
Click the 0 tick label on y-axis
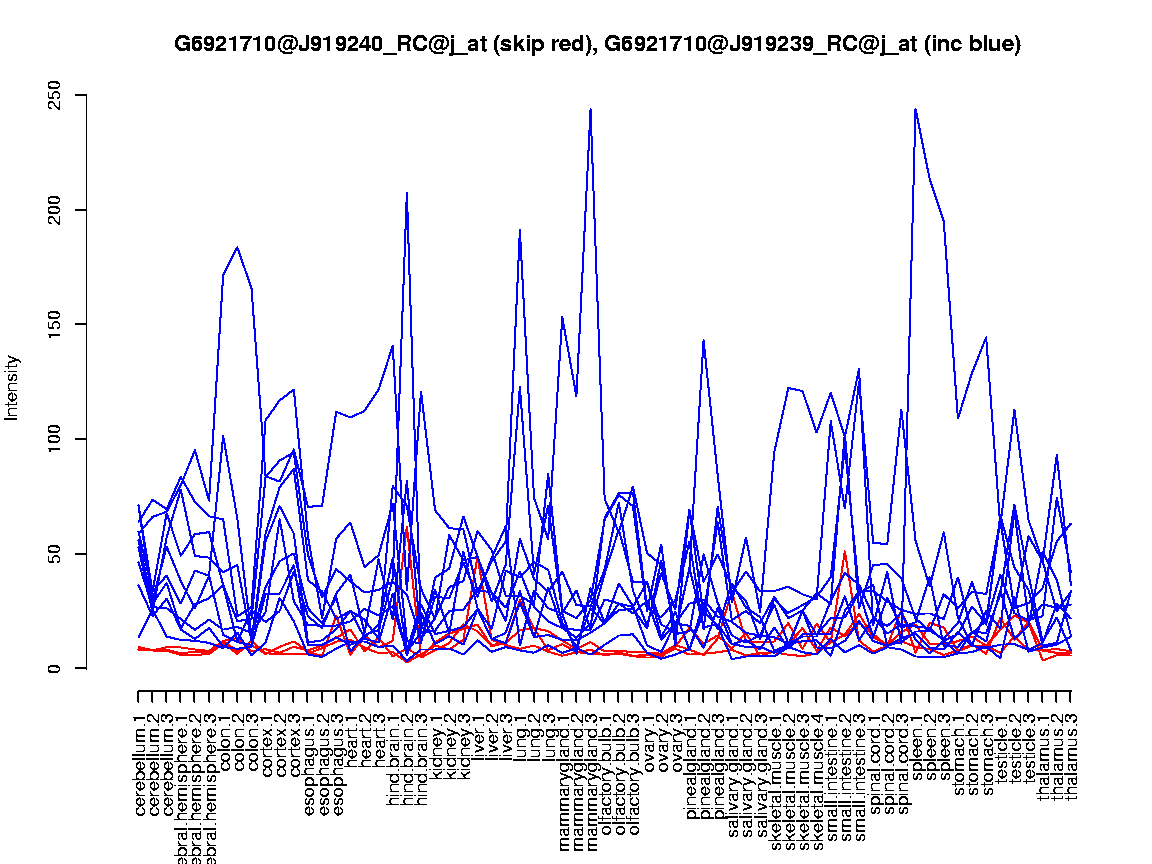(66, 668)
